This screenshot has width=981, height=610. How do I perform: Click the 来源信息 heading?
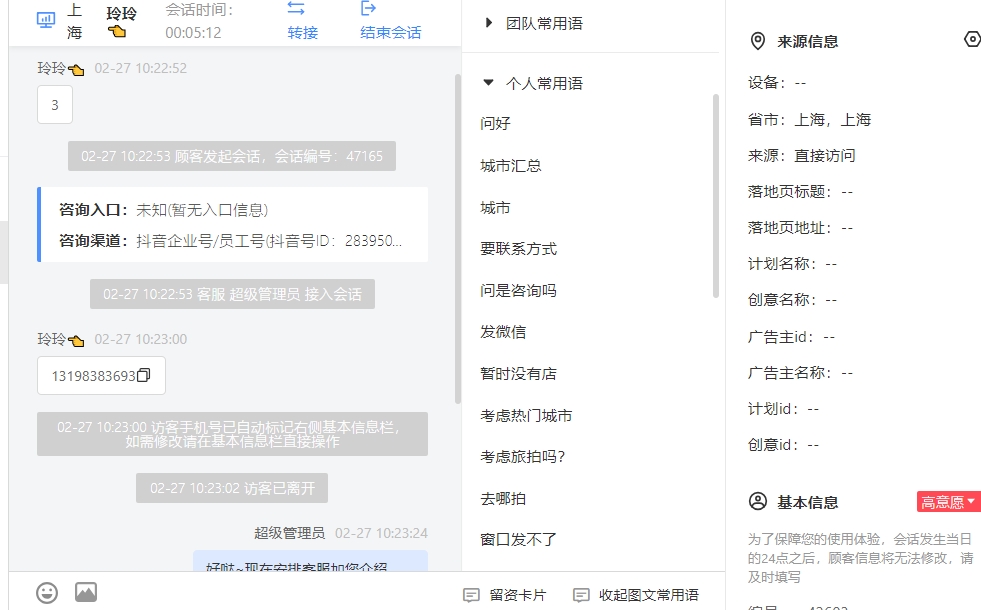point(808,42)
